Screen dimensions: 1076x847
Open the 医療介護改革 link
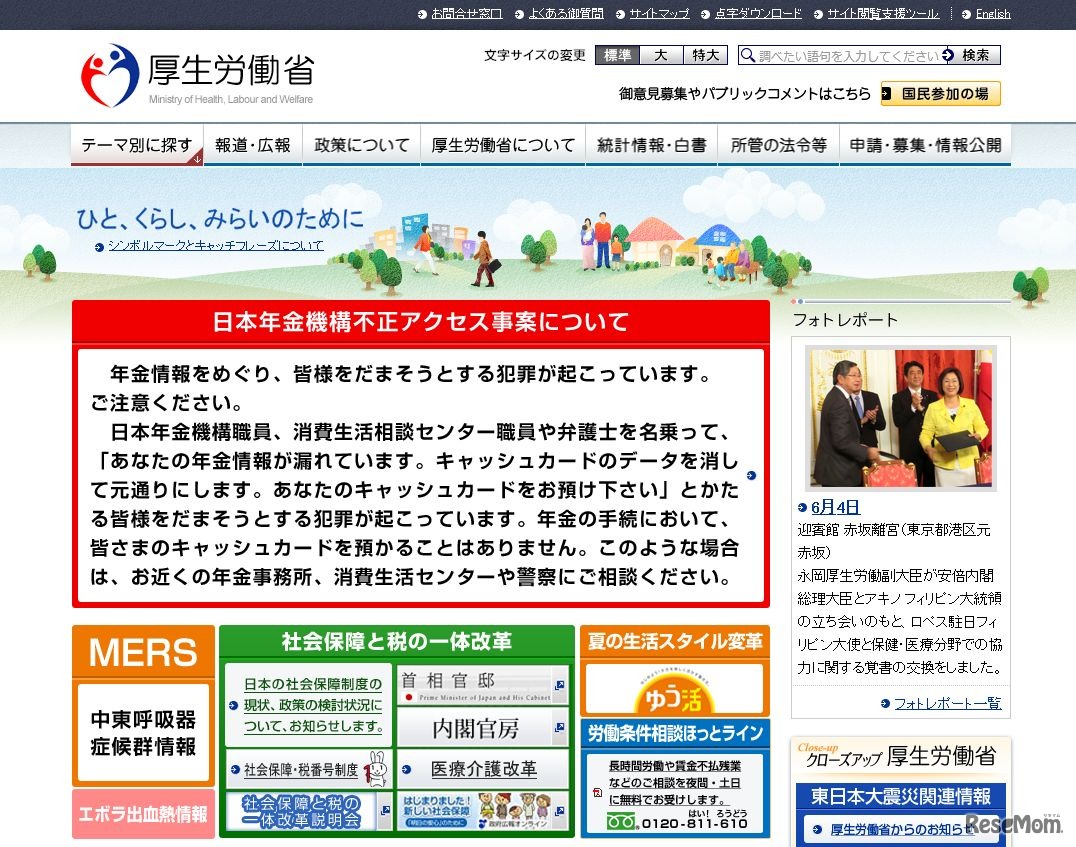484,769
